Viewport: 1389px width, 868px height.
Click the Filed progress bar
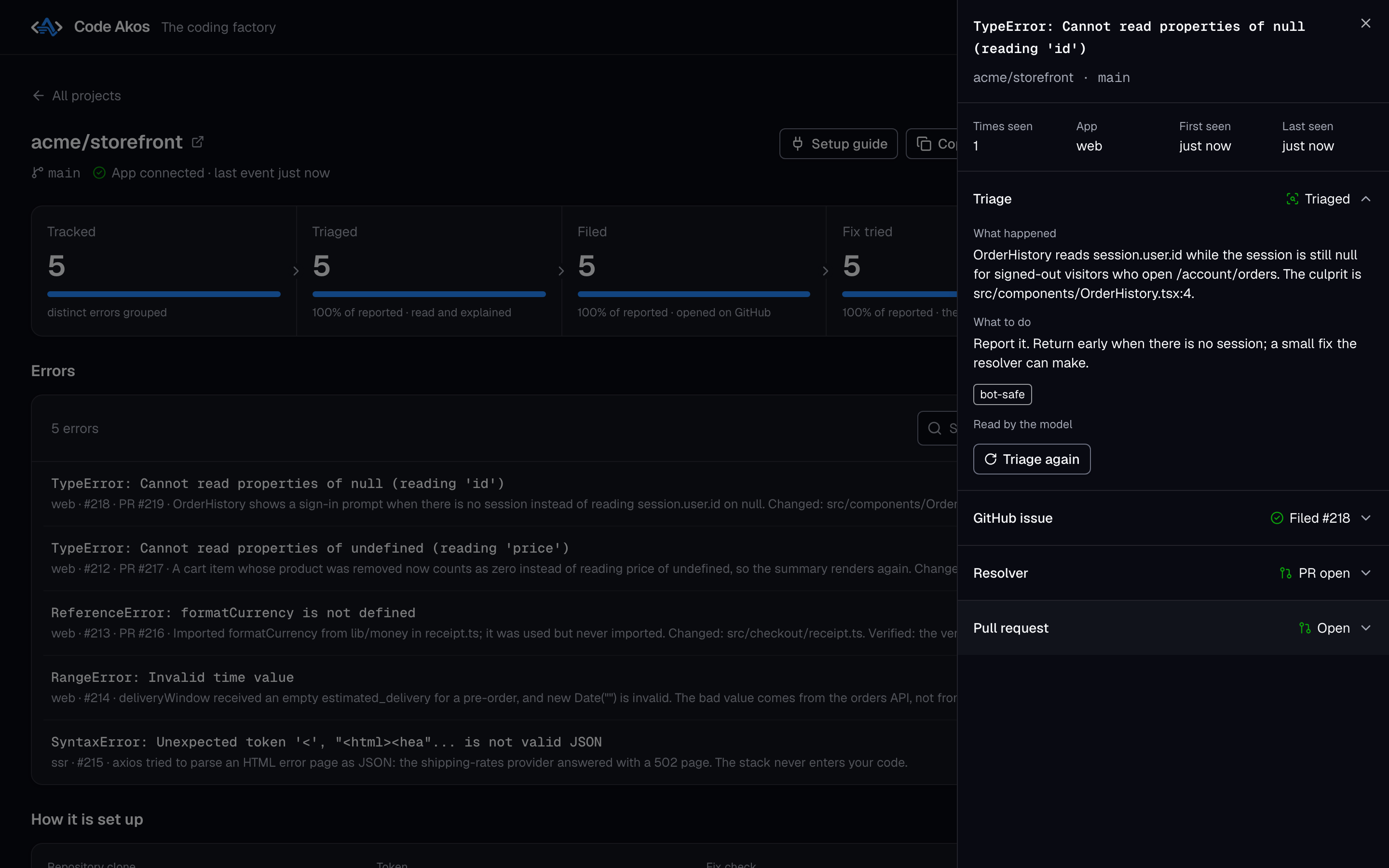(x=694, y=294)
